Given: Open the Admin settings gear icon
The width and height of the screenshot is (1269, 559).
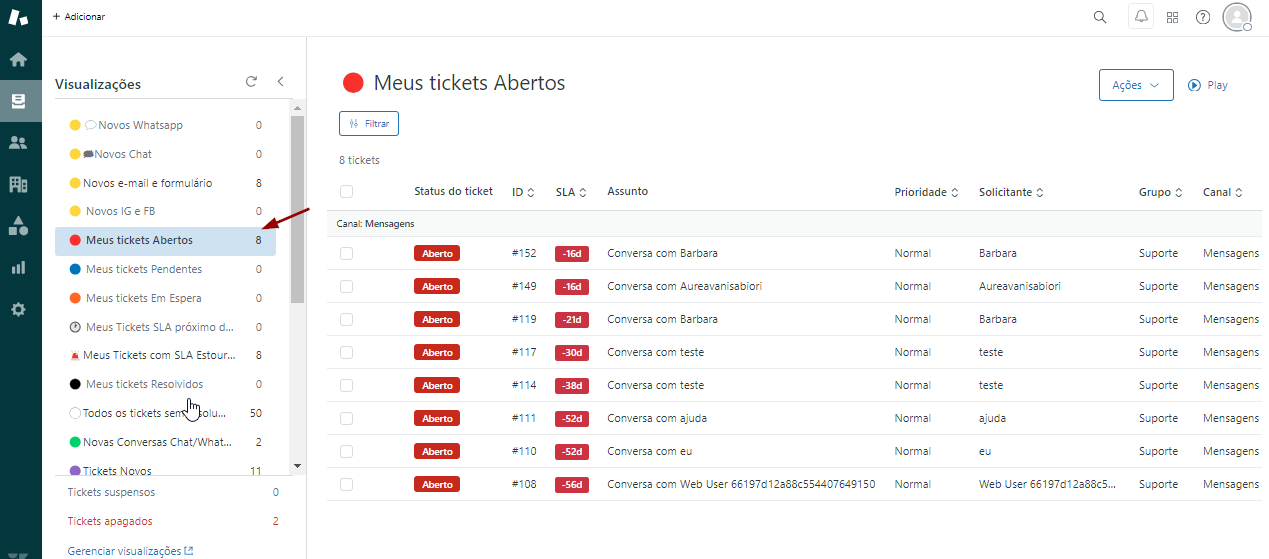Looking at the screenshot, I should pos(18,309).
